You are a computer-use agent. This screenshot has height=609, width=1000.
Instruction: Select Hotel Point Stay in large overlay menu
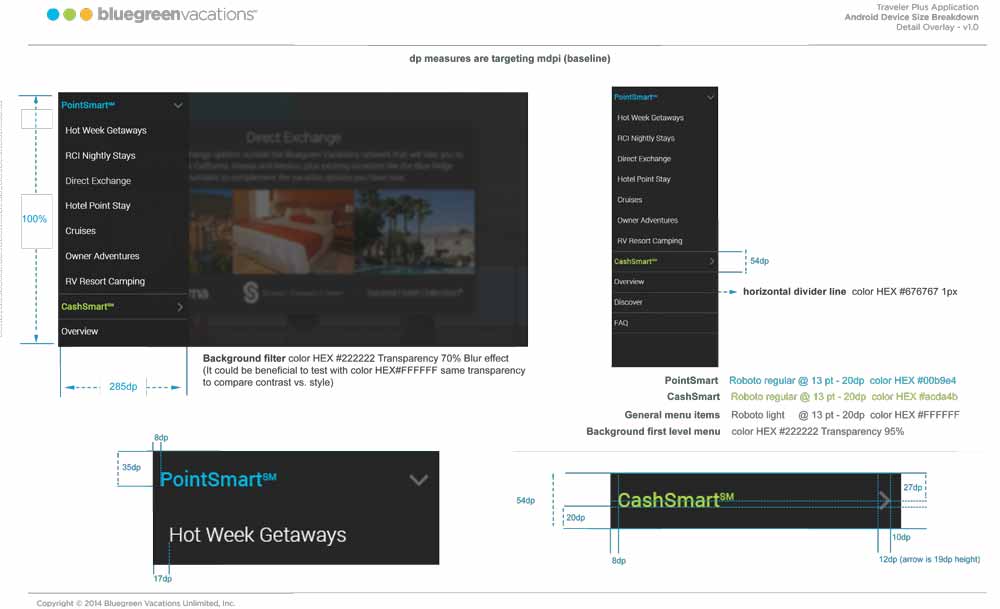98,206
